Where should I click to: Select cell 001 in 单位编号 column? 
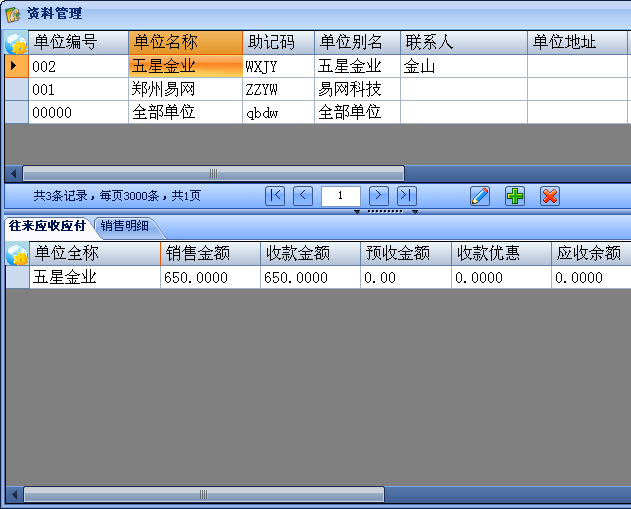pos(78,89)
